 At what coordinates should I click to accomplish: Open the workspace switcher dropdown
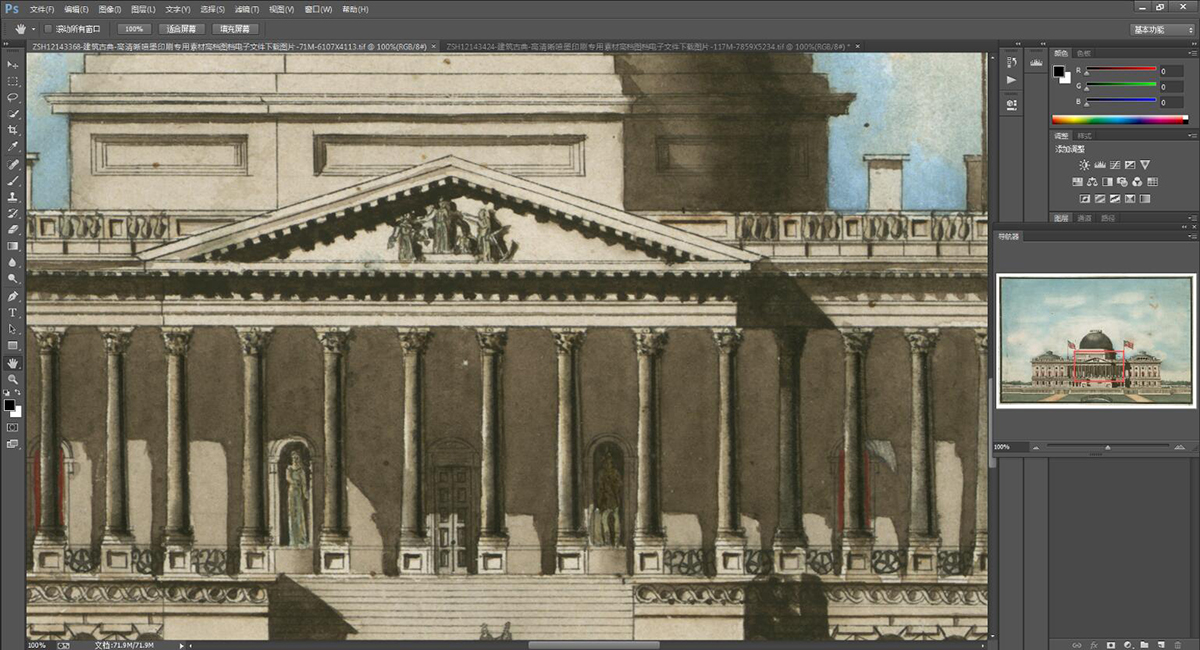(x=1161, y=29)
